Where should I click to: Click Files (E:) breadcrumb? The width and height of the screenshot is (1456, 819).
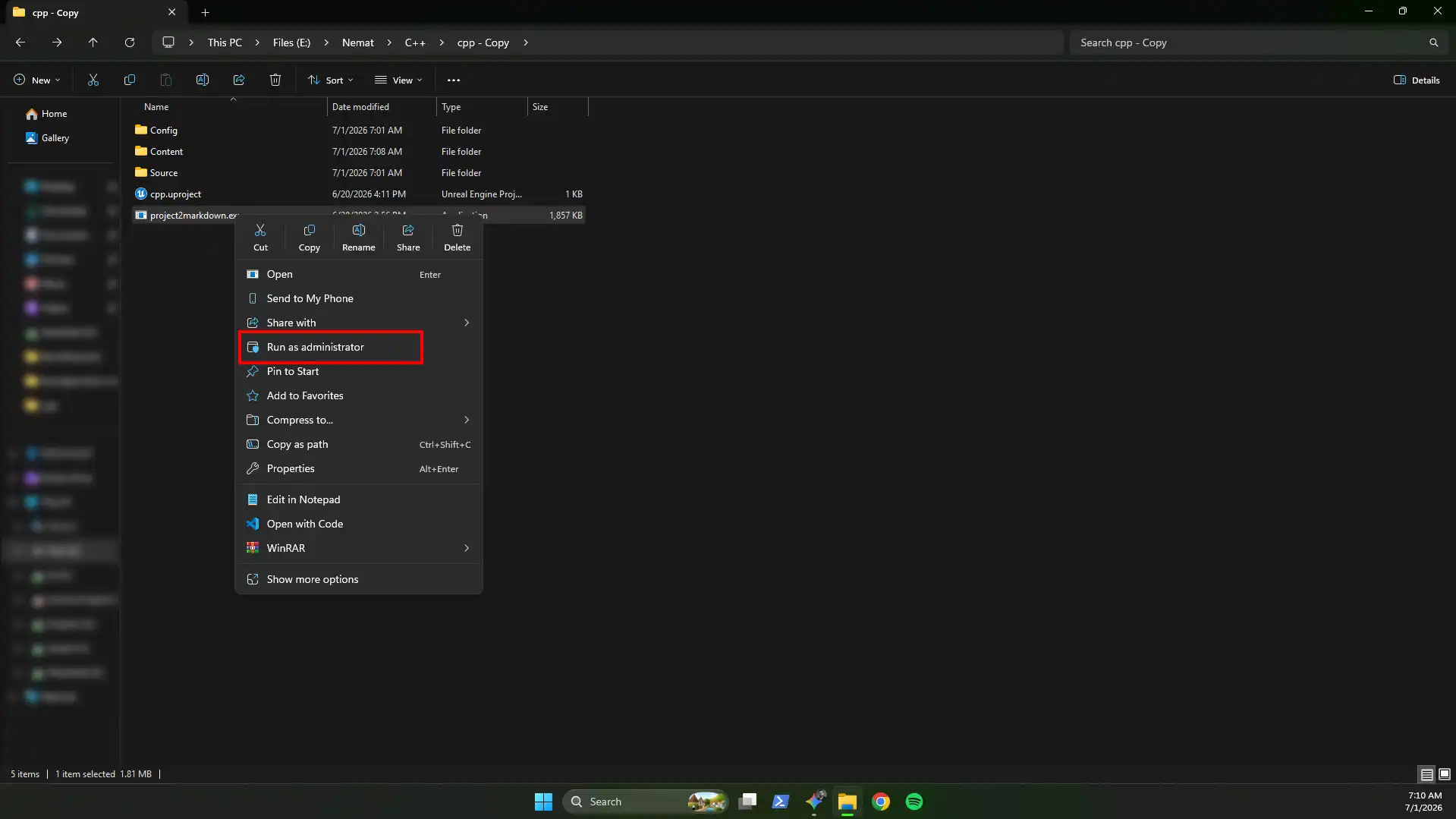click(x=291, y=43)
